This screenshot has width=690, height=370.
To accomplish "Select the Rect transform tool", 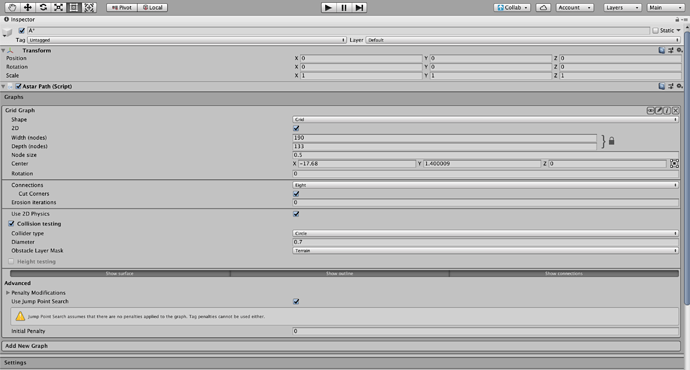I will [x=73, y=7].
